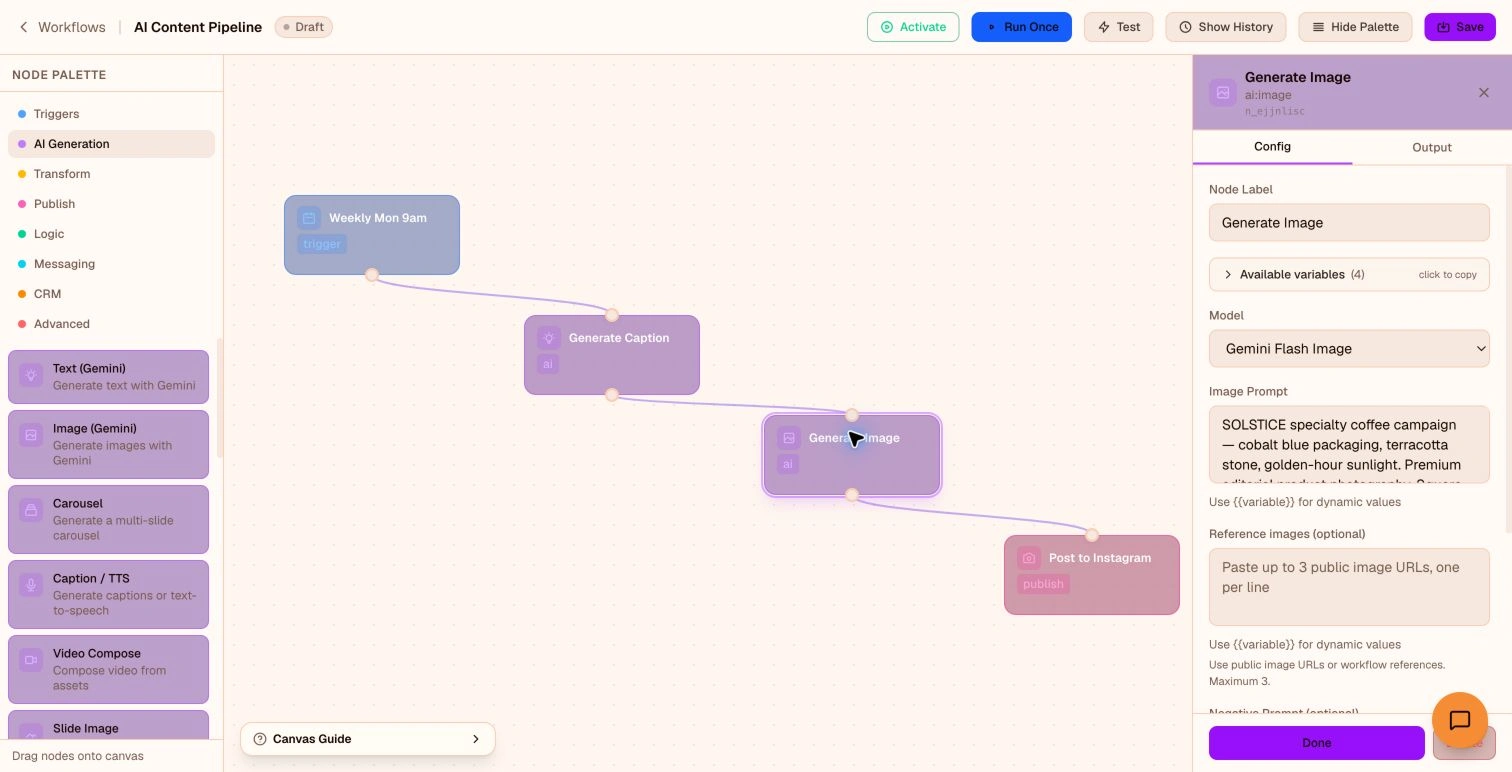Open the Model dropdown showing Gemini Flash Image
Screen dimensions: 1512x772
click(1349, 349)
